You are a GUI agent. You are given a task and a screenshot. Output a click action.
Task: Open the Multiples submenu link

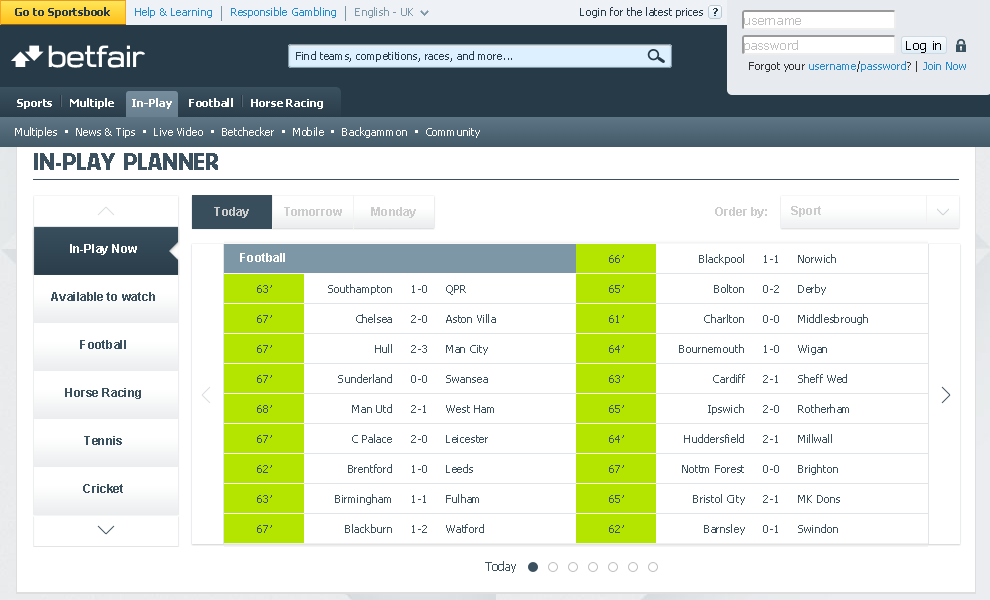35,132
